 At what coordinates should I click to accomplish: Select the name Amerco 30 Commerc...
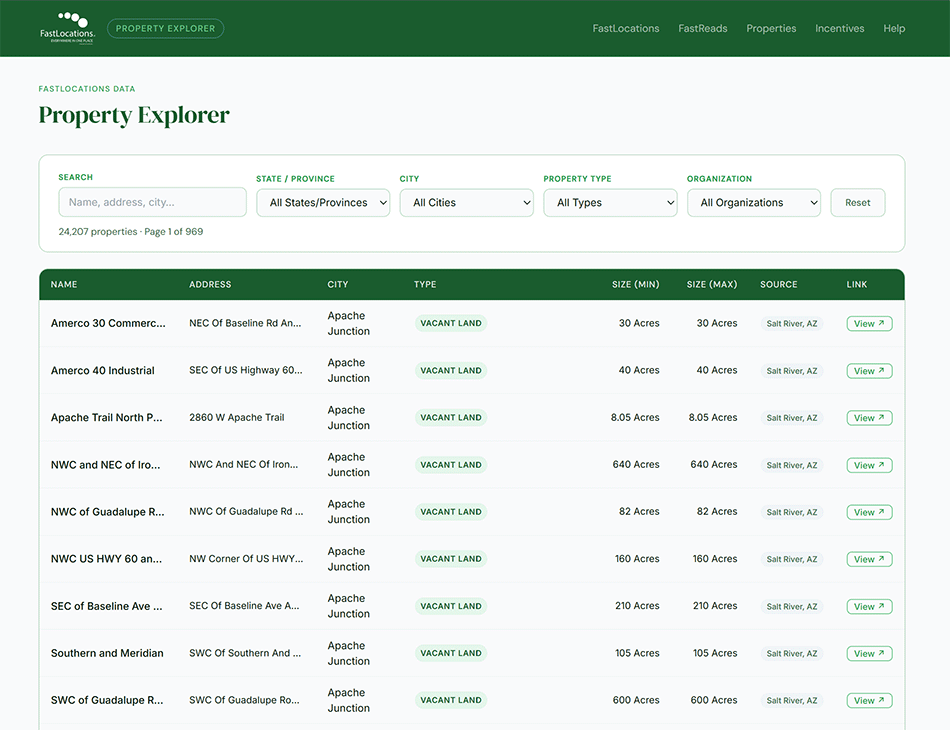pos(108,324)
